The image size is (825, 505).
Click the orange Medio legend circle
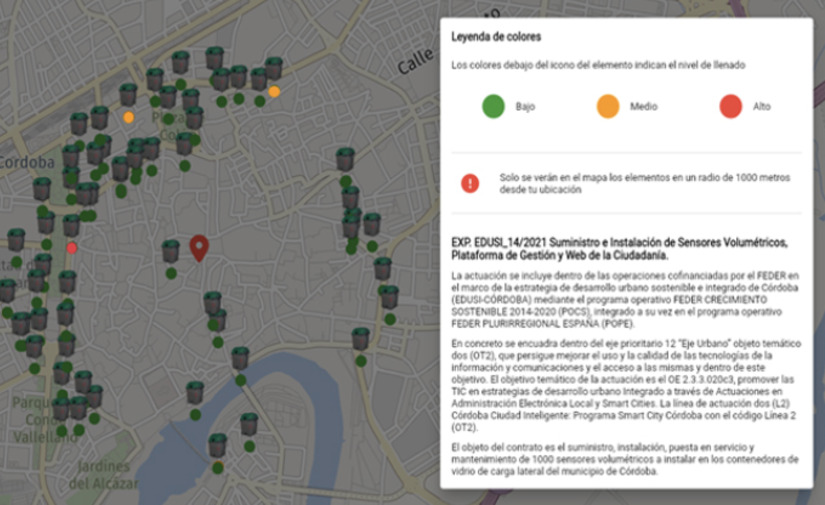pos(608,106)
